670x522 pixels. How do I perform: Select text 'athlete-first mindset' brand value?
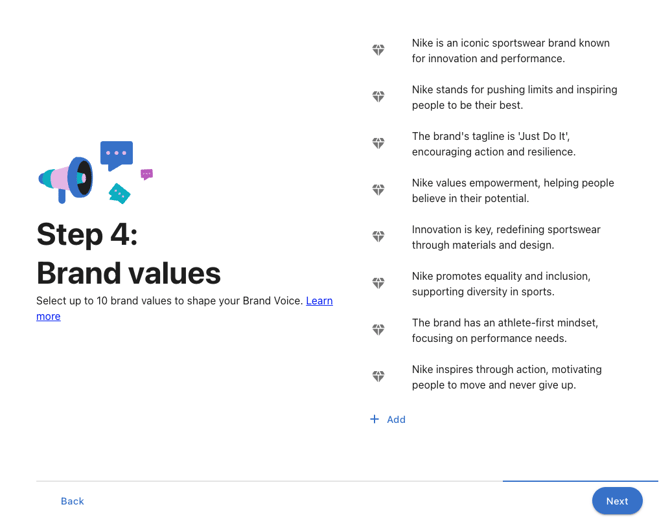[x=505, y=330]
